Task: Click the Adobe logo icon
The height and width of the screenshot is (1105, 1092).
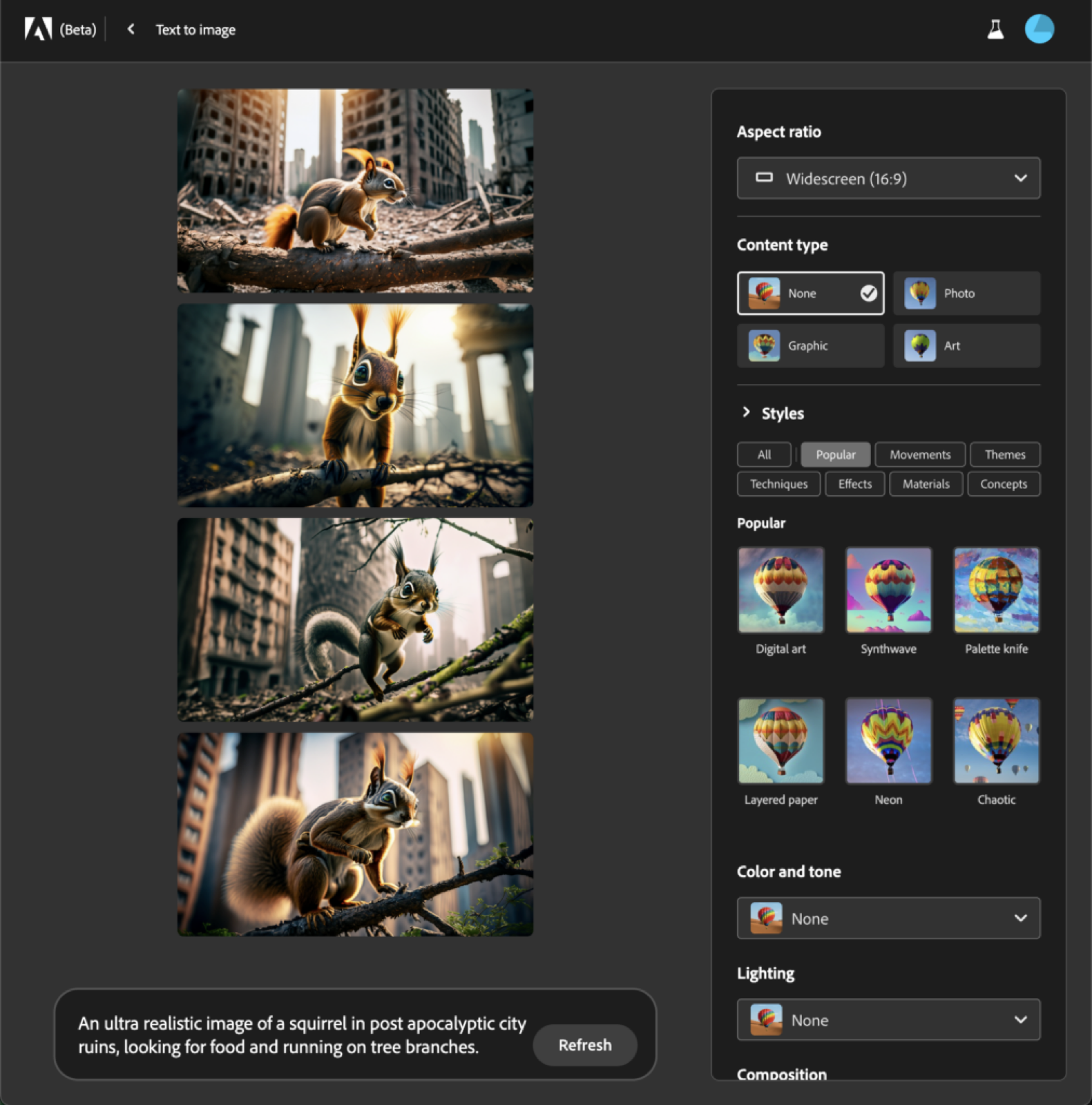Action: coord(38,29)
